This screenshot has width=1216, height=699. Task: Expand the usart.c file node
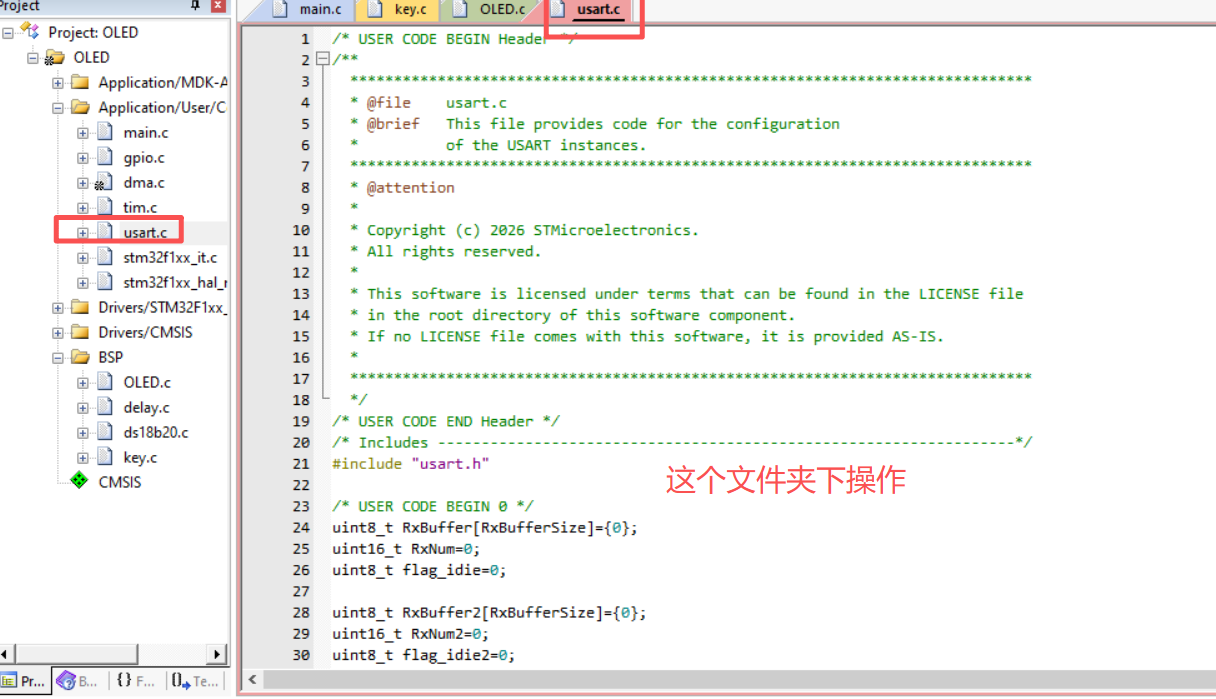pos(83,233)
